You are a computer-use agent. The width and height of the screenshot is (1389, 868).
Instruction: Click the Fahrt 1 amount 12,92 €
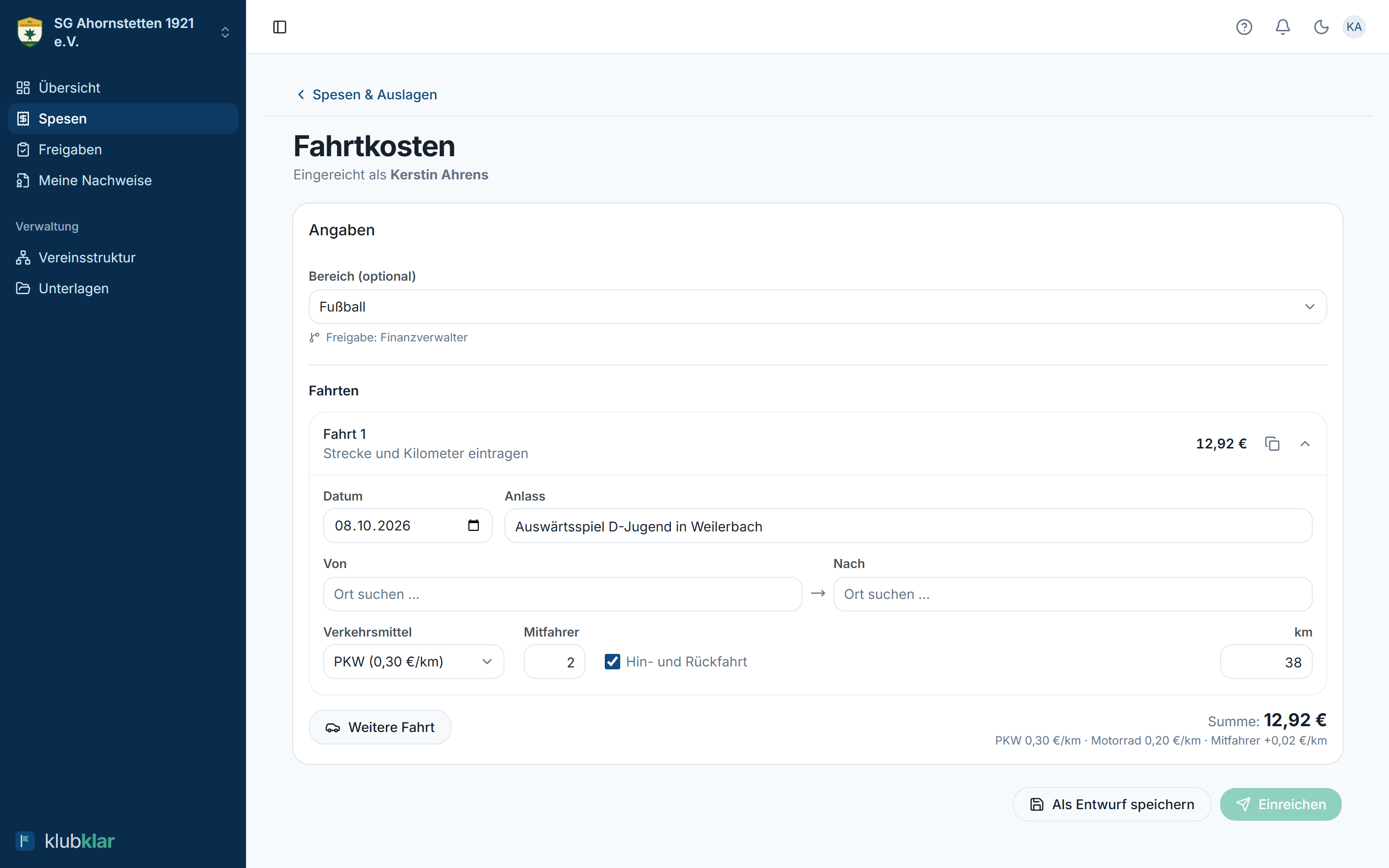click(1221, 444)
